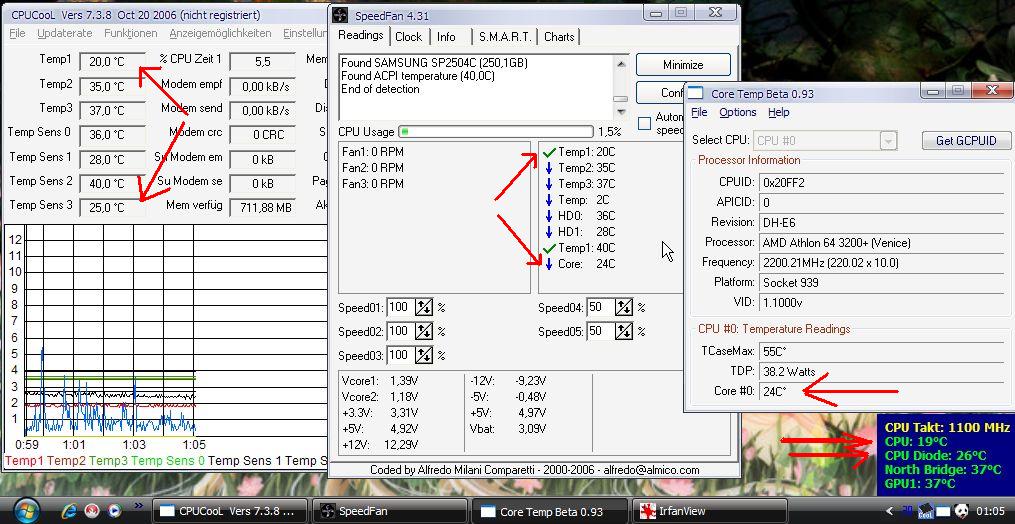
Task: Adjust Speed02 spinner arrows
Action: (x=423, y=332)
